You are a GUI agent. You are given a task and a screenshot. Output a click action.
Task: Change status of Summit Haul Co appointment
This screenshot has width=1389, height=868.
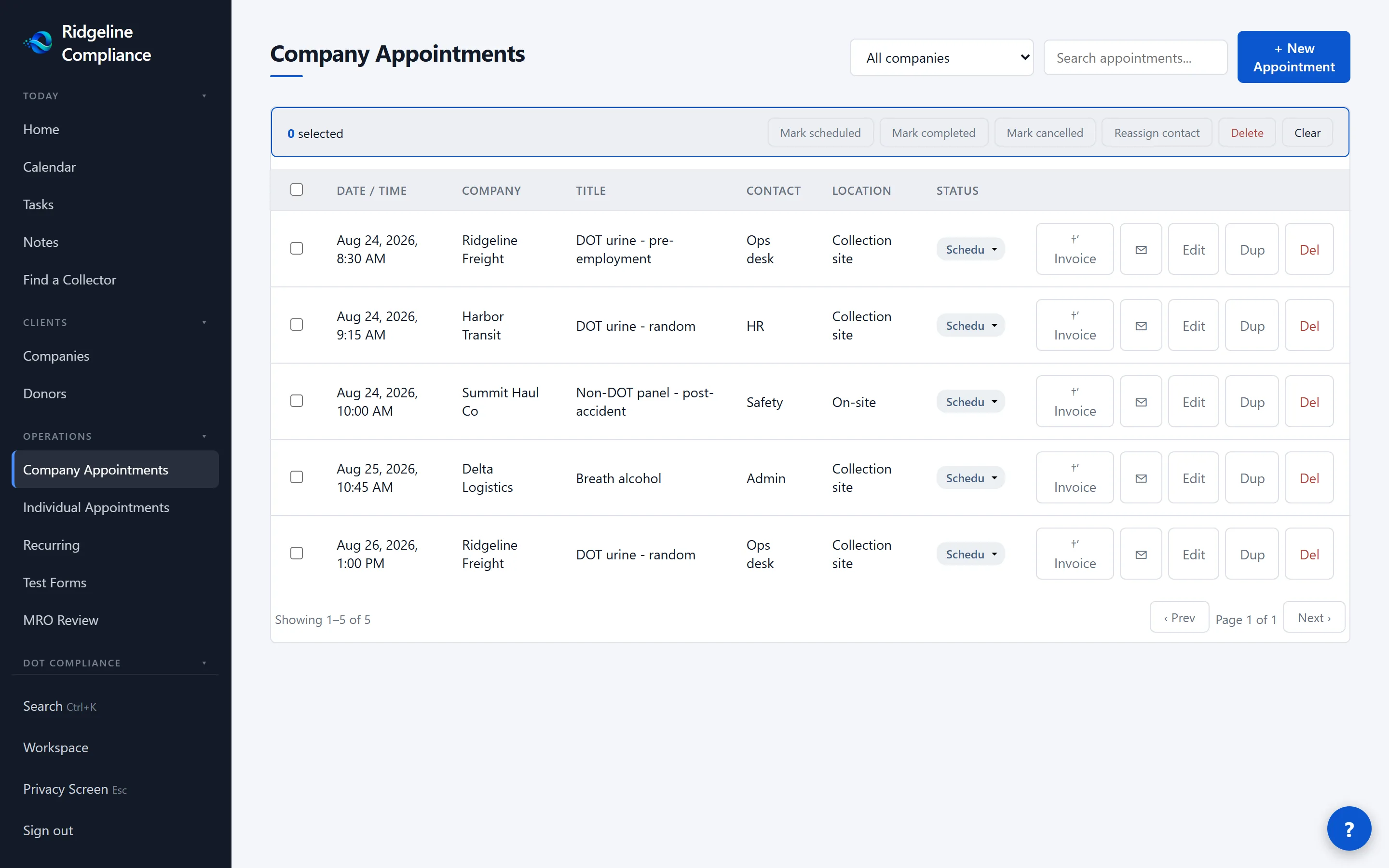coord(970,402)
